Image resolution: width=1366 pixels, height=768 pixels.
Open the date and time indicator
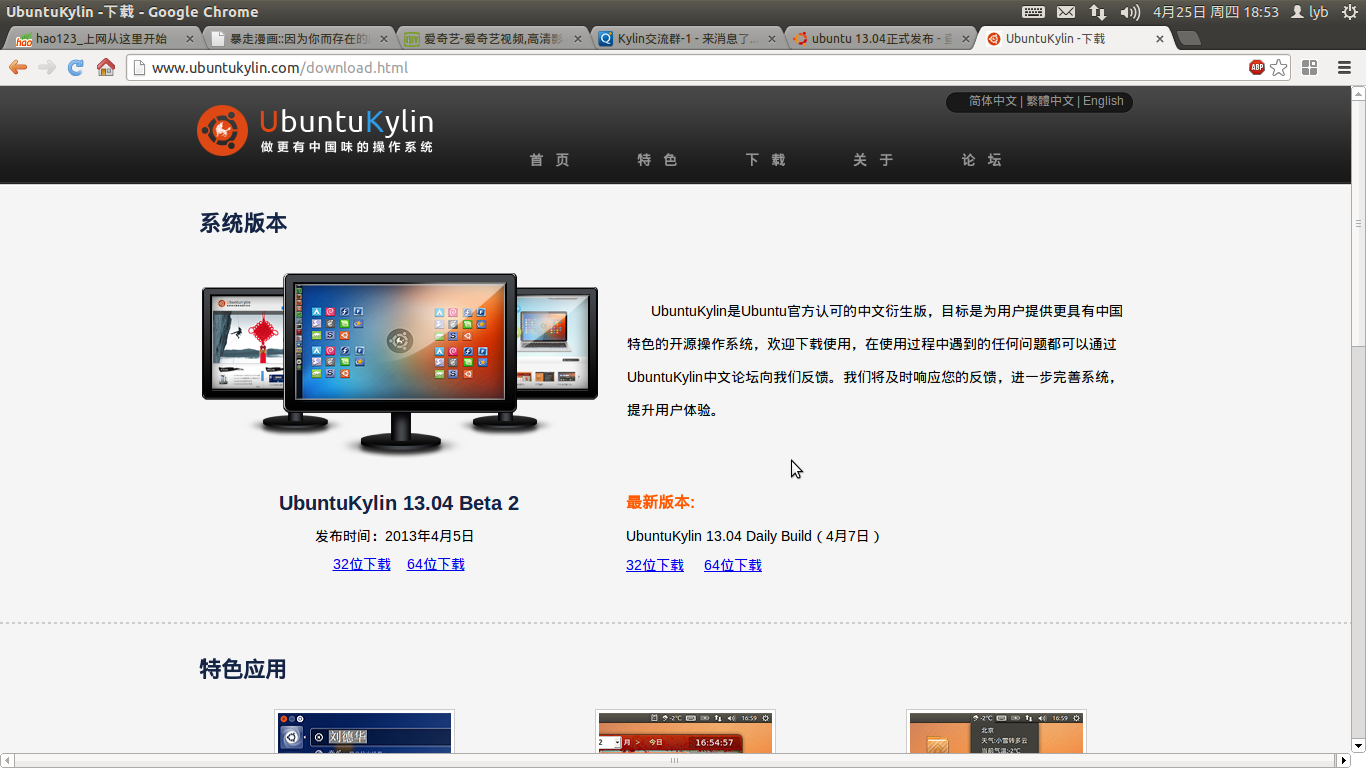pos(1216,12)
